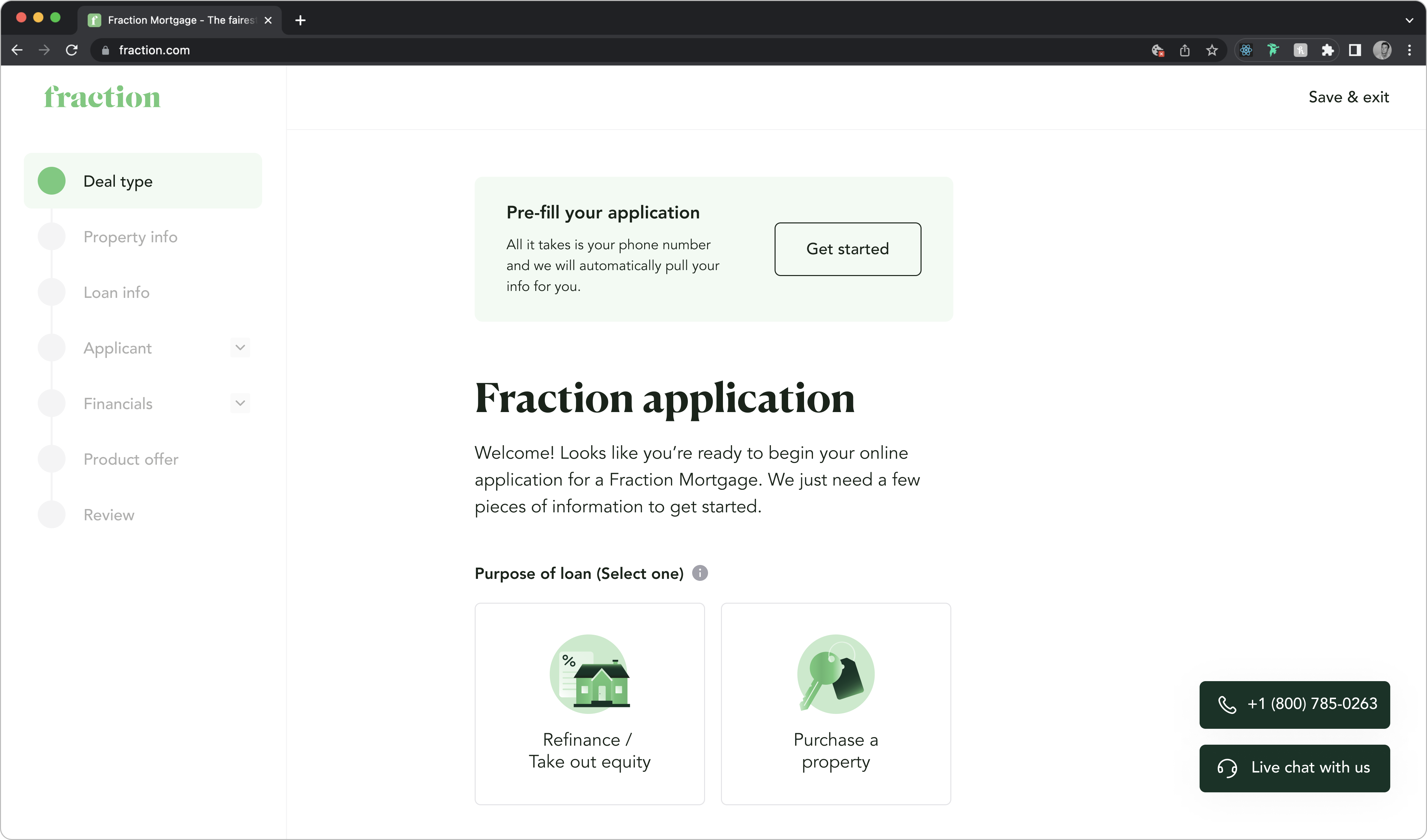Toggle the browser side panel icon
1427x840 pixels.
(1355, 50)
